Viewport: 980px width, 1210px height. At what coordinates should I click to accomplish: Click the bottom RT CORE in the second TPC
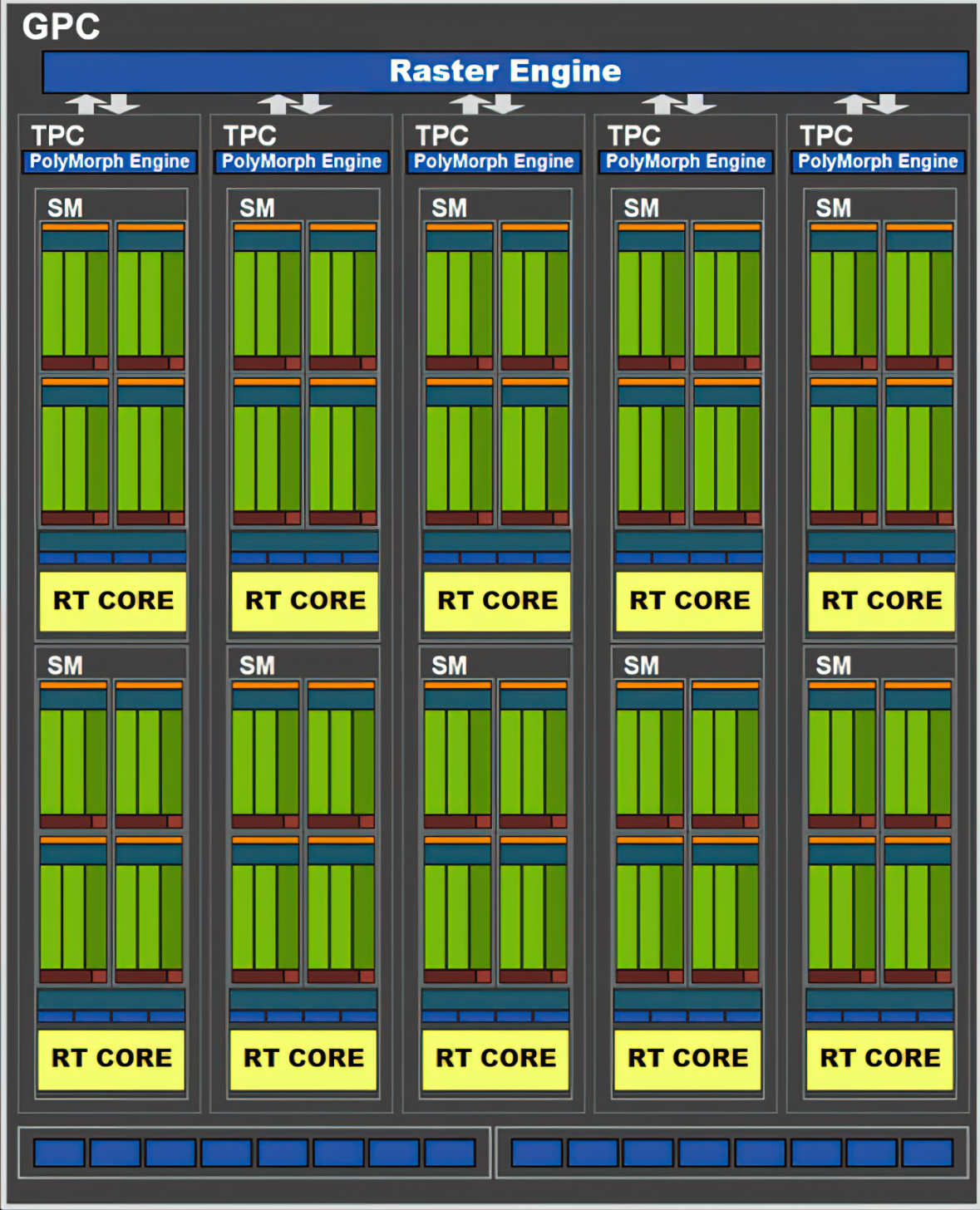pos(303,1058)
